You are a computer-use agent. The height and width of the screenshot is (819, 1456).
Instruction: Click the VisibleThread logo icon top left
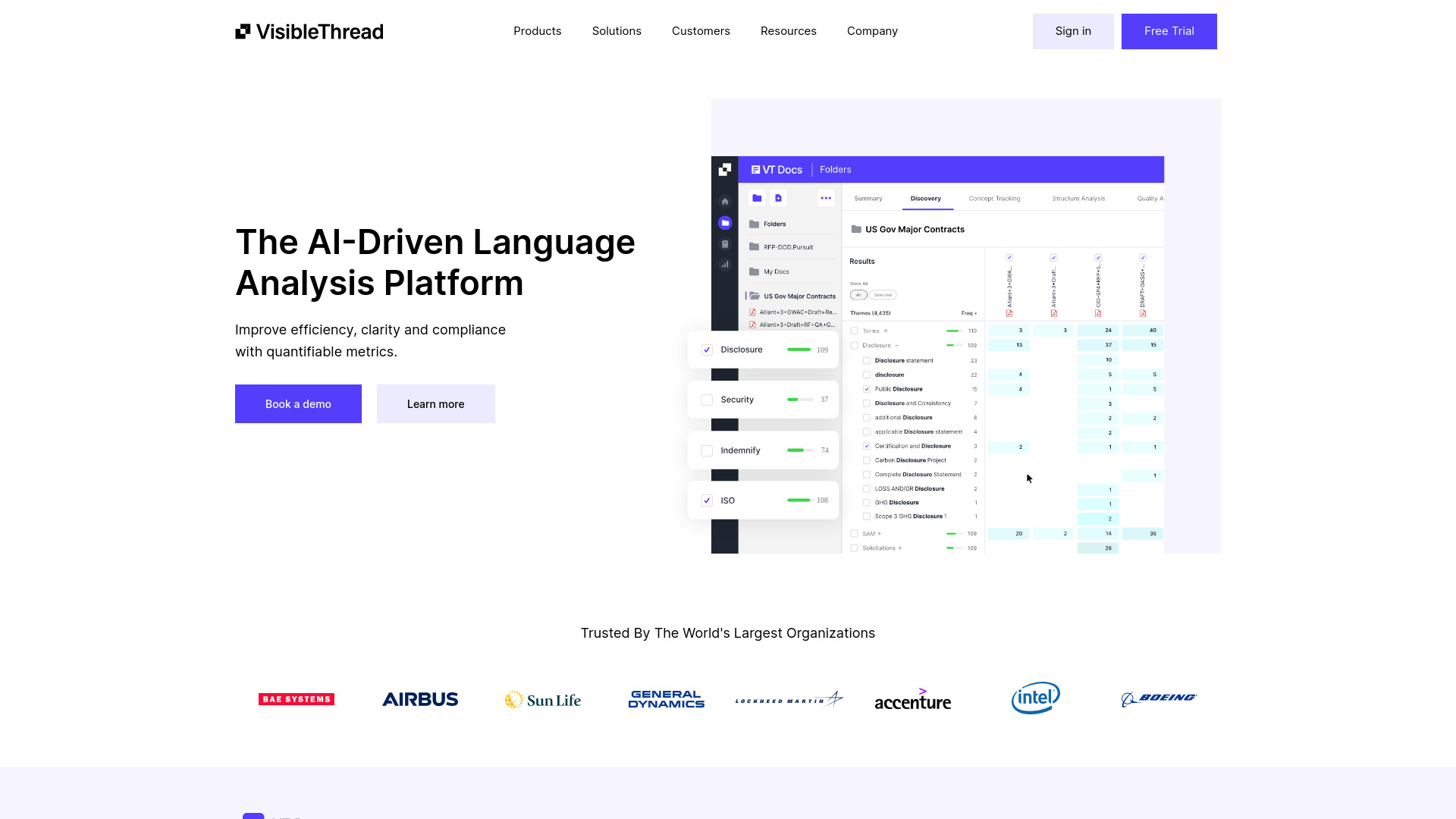coord(242,31)
